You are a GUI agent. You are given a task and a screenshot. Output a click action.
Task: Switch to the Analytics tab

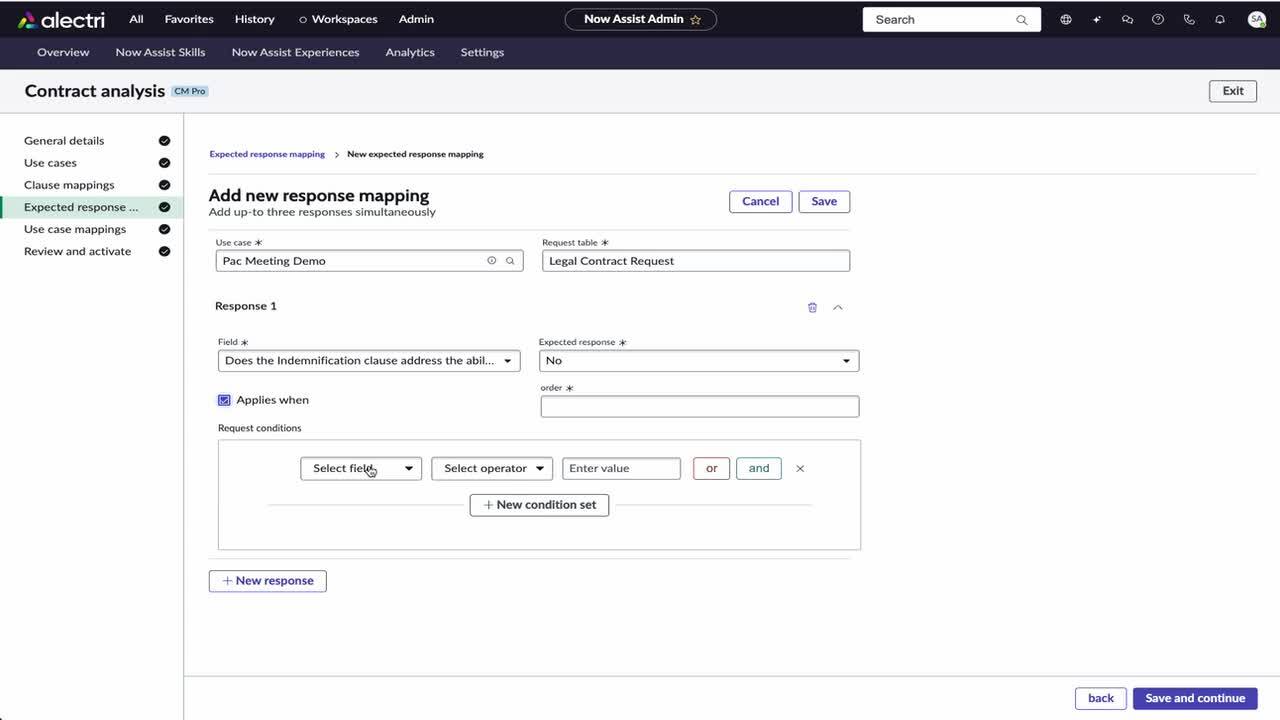(x=410, y=52)
